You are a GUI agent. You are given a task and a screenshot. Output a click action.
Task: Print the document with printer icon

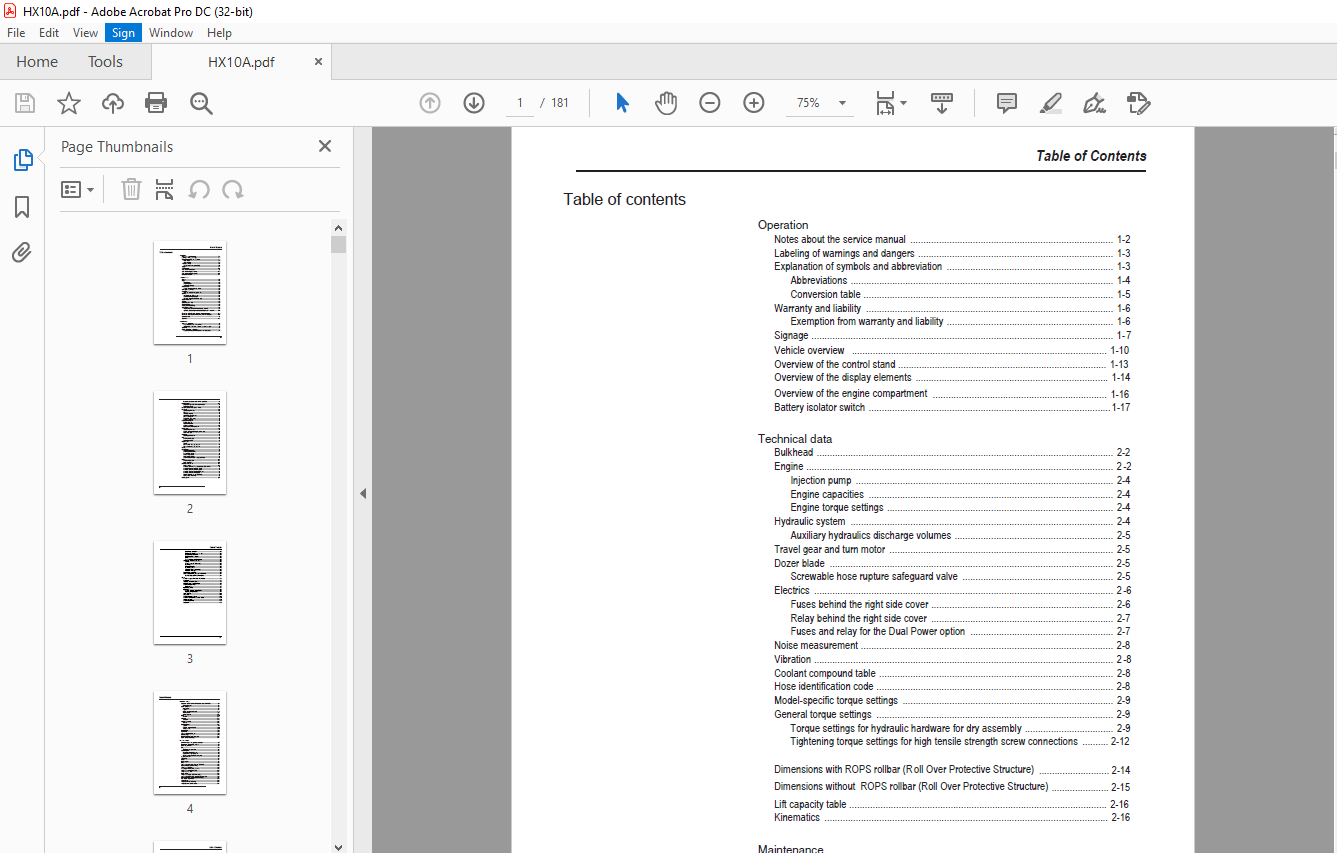[x=156, y=103]
